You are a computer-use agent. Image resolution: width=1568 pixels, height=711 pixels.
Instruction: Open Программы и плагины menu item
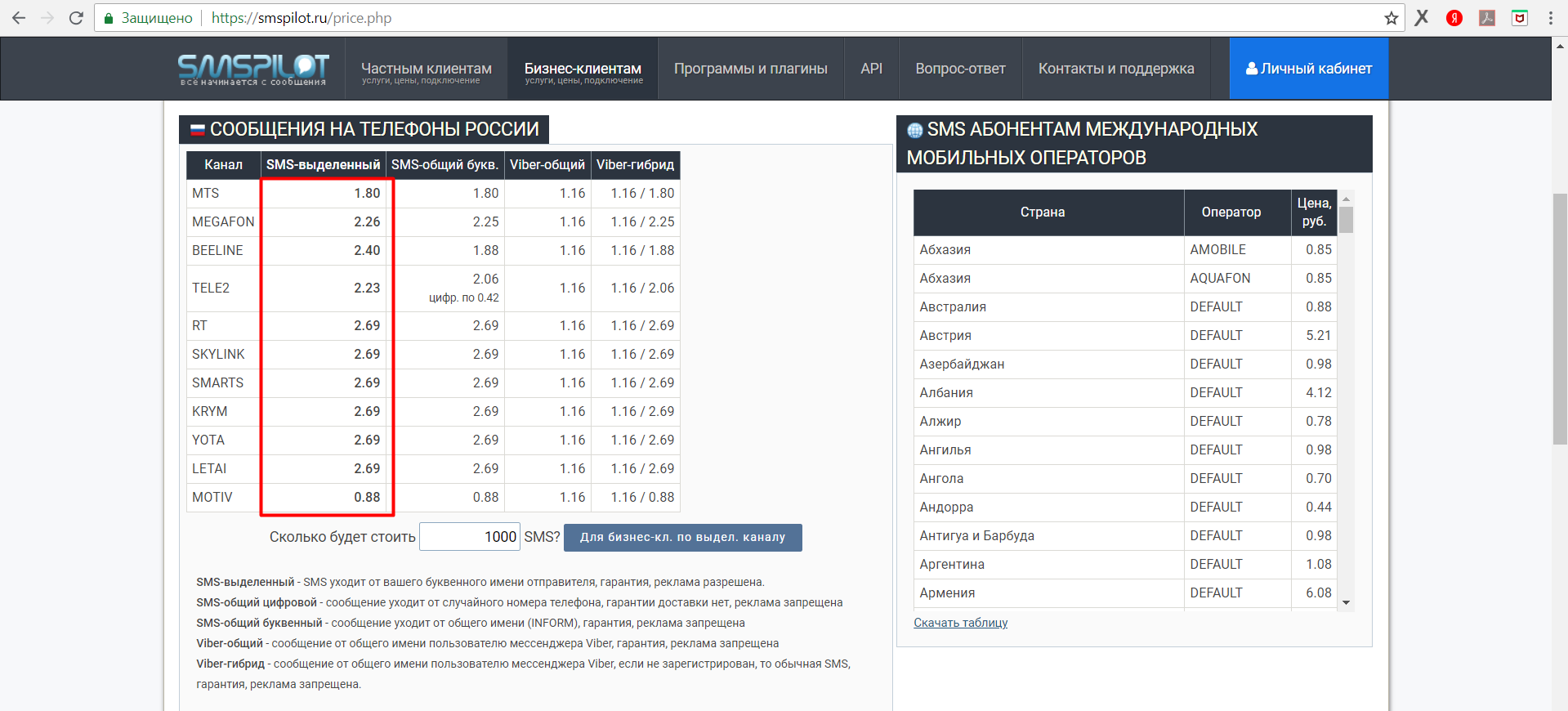click(751, 69)
